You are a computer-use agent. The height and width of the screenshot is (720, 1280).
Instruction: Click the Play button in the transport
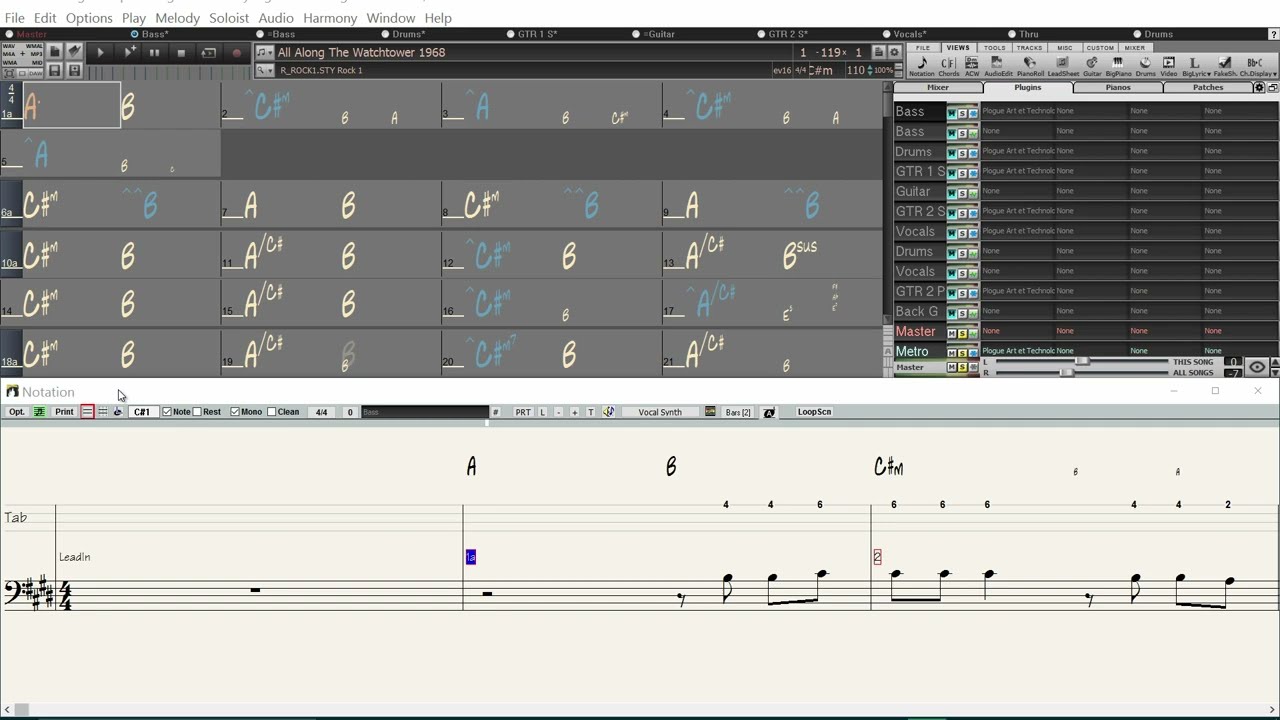coord(100,52)
